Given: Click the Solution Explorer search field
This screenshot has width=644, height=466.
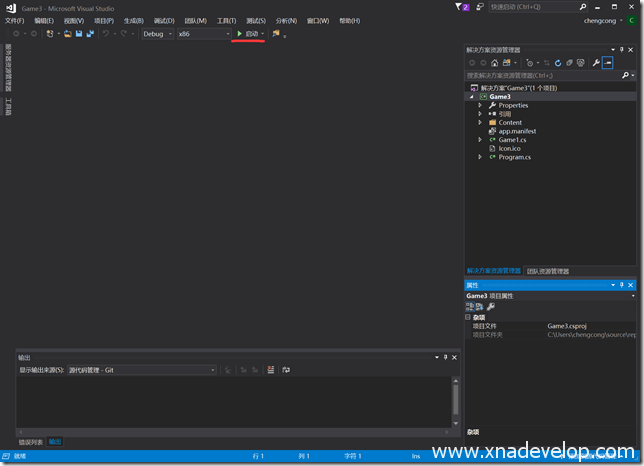Looking at the screenshot, I should [x=545, y=75].
